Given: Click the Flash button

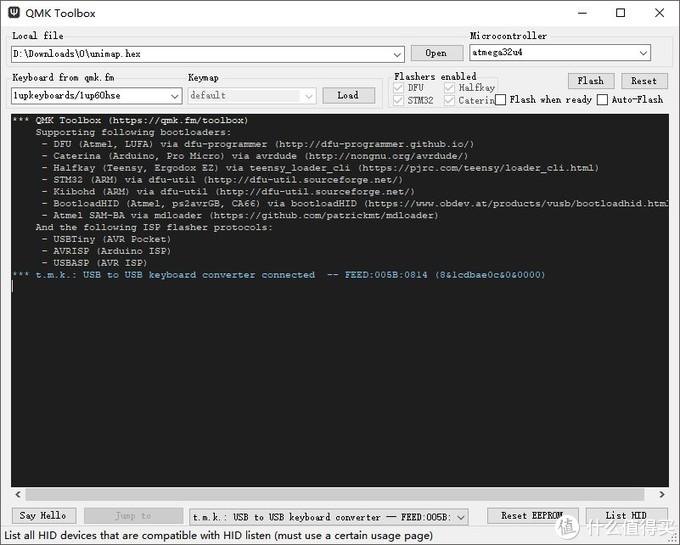Looking at the screenshot, I should pyautogui.click(x=591, y=81).
